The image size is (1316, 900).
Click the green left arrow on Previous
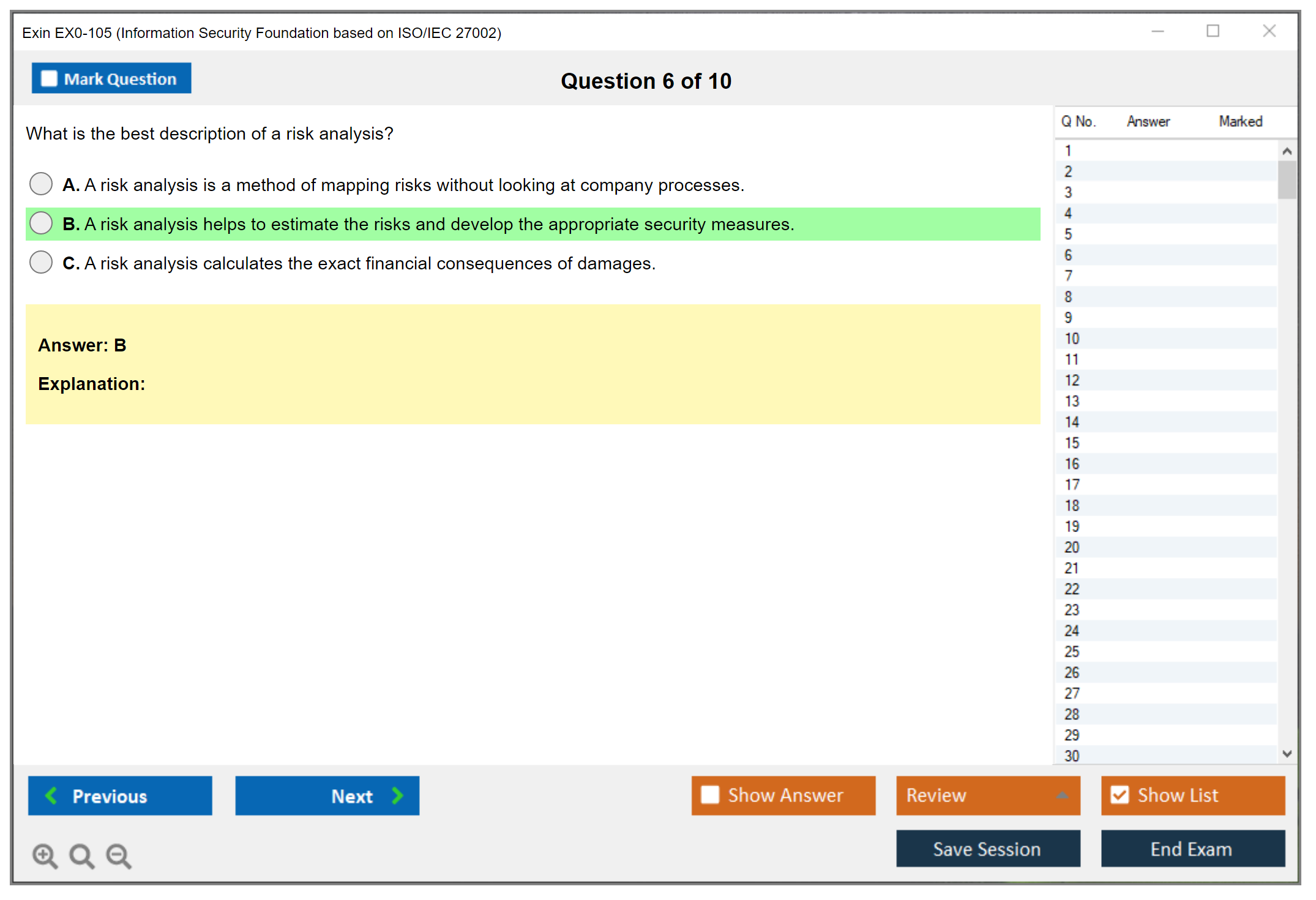pyautogui.click(x=52, y=795)
